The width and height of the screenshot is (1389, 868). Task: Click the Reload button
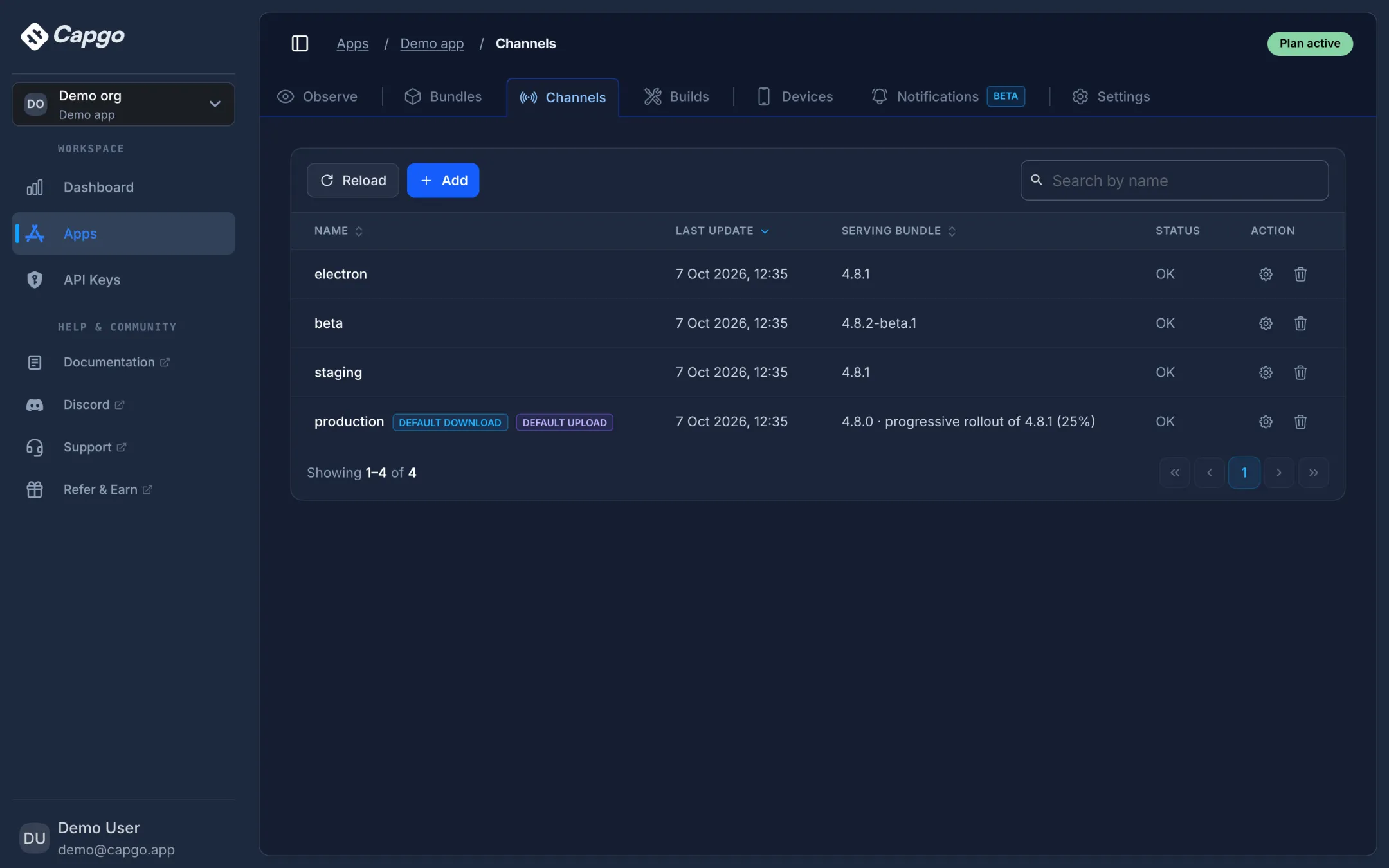pyautogui.click(x=353, y=180)
